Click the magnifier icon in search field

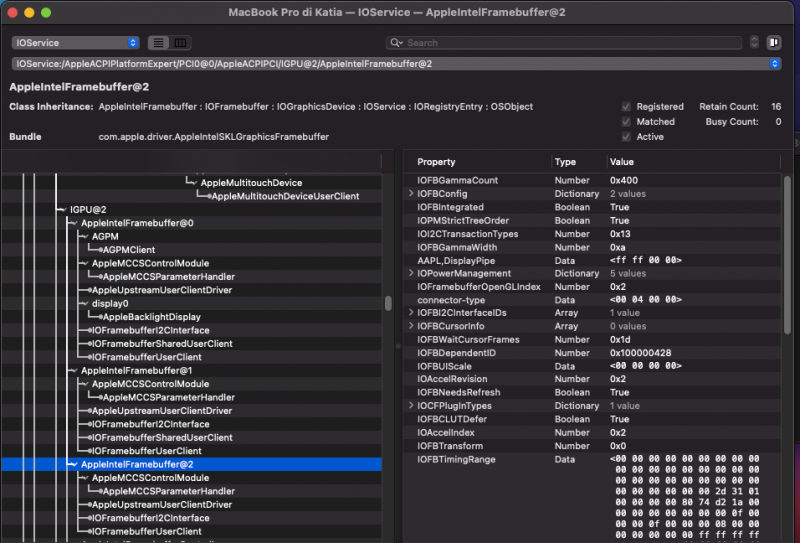click(397, 43)
